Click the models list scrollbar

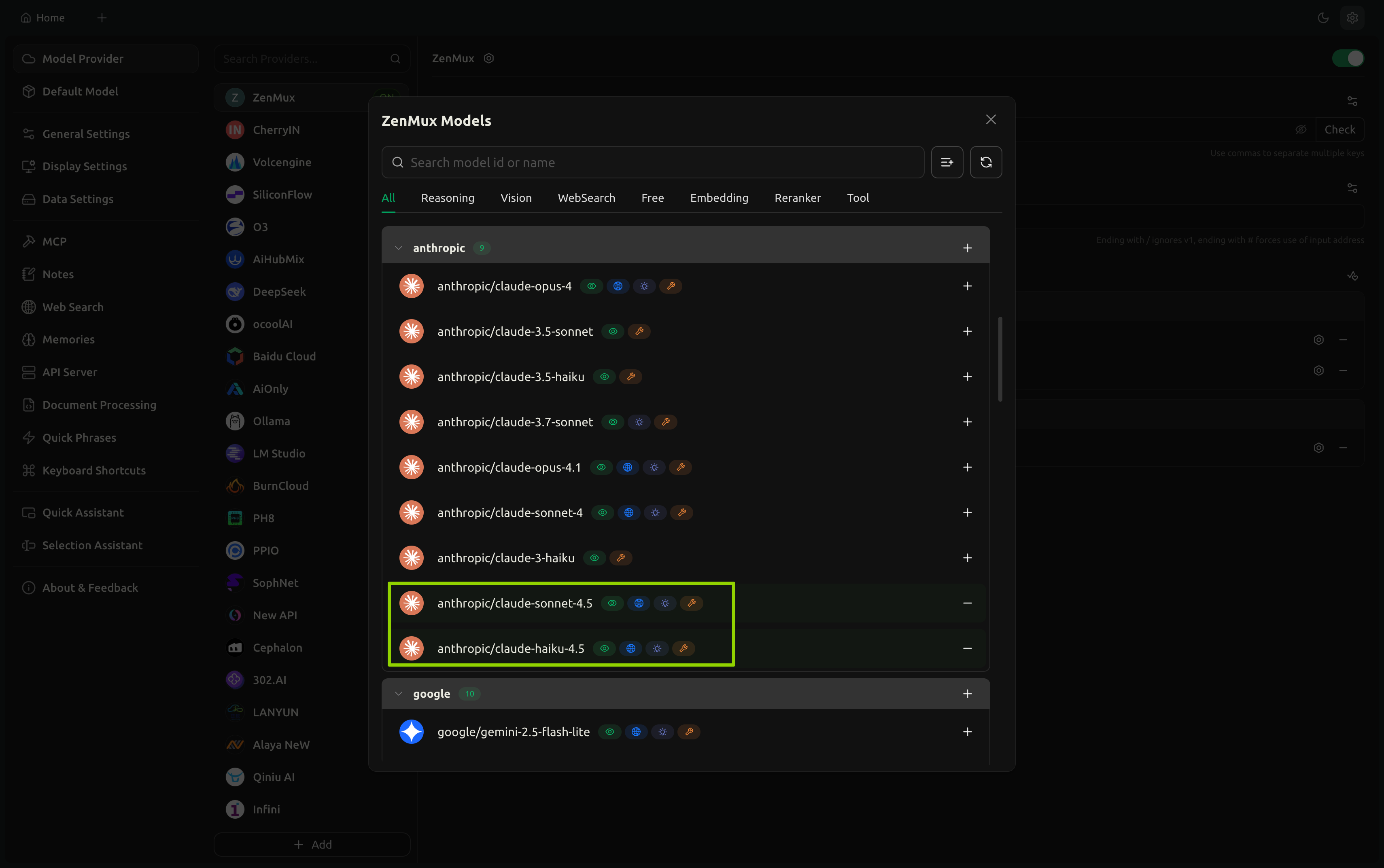[x=1000, y=359]
